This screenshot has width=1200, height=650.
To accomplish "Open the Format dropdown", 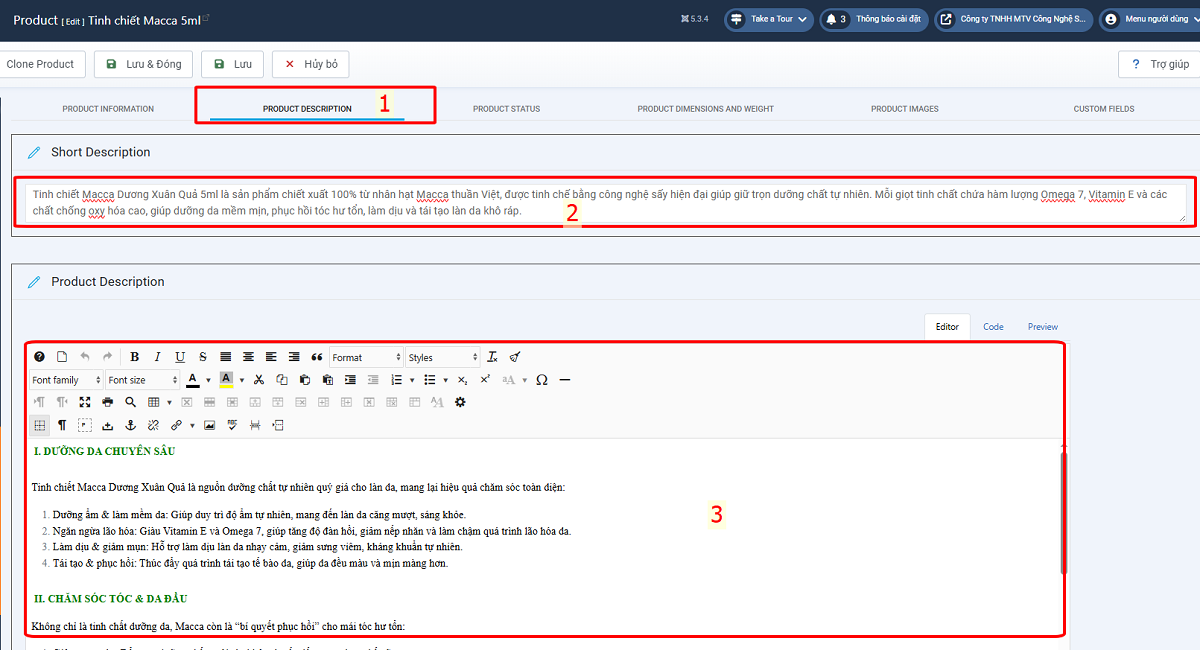I will (366, 357).
